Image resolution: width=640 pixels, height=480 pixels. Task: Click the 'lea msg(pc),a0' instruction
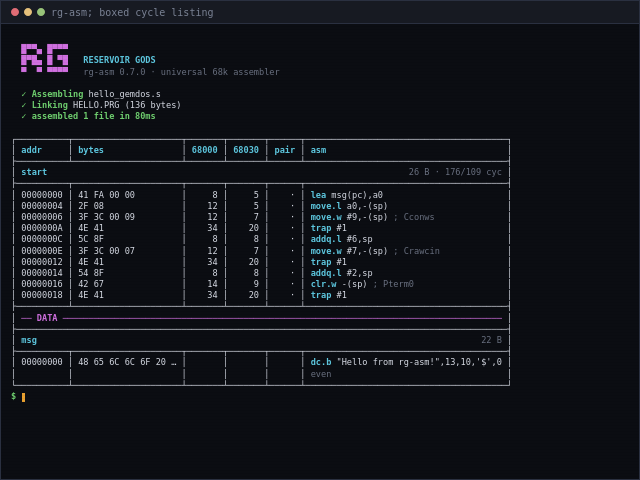coord(347,195)
